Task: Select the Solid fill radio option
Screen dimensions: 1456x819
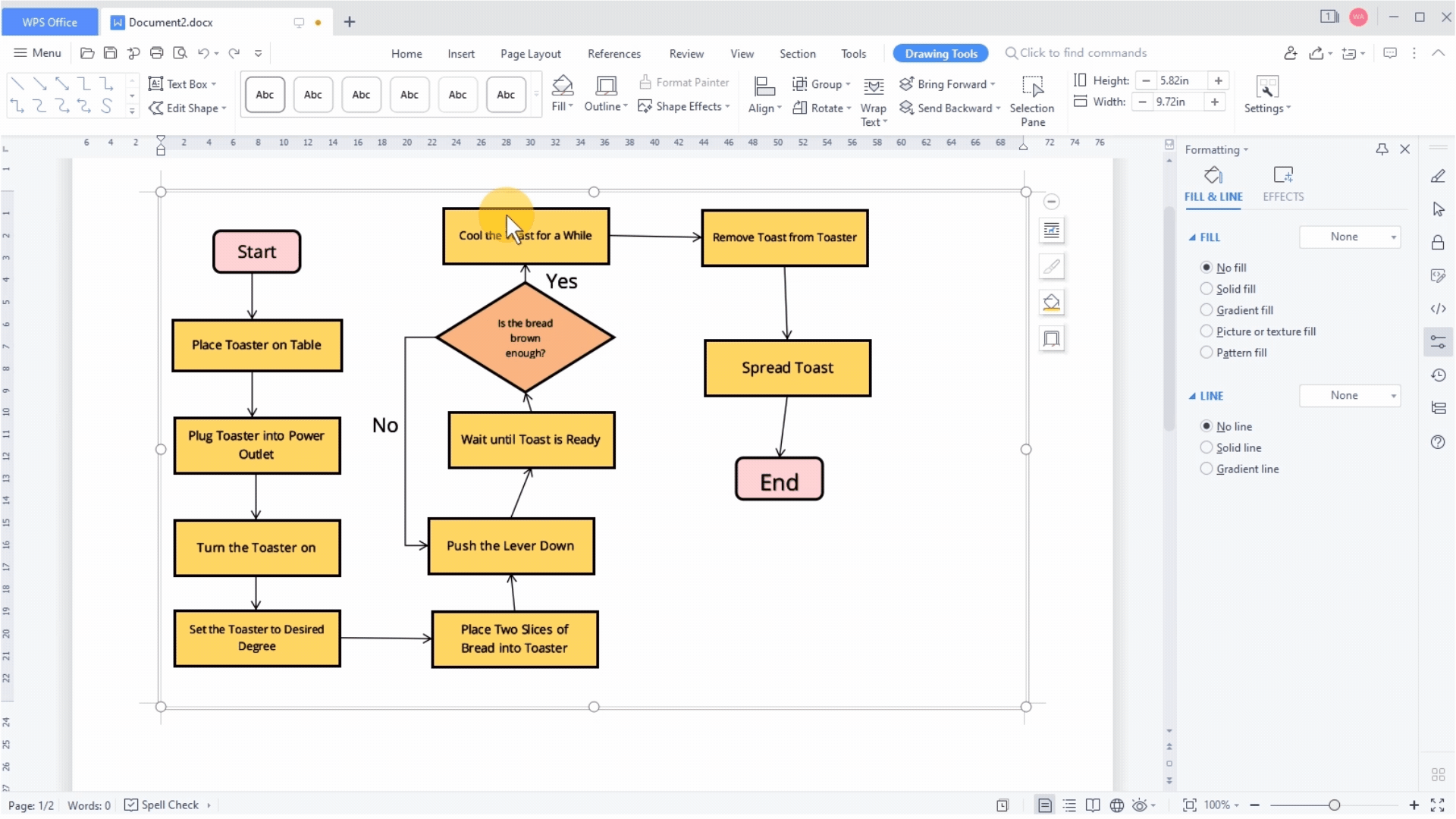Action: (x=1207, y=289)
